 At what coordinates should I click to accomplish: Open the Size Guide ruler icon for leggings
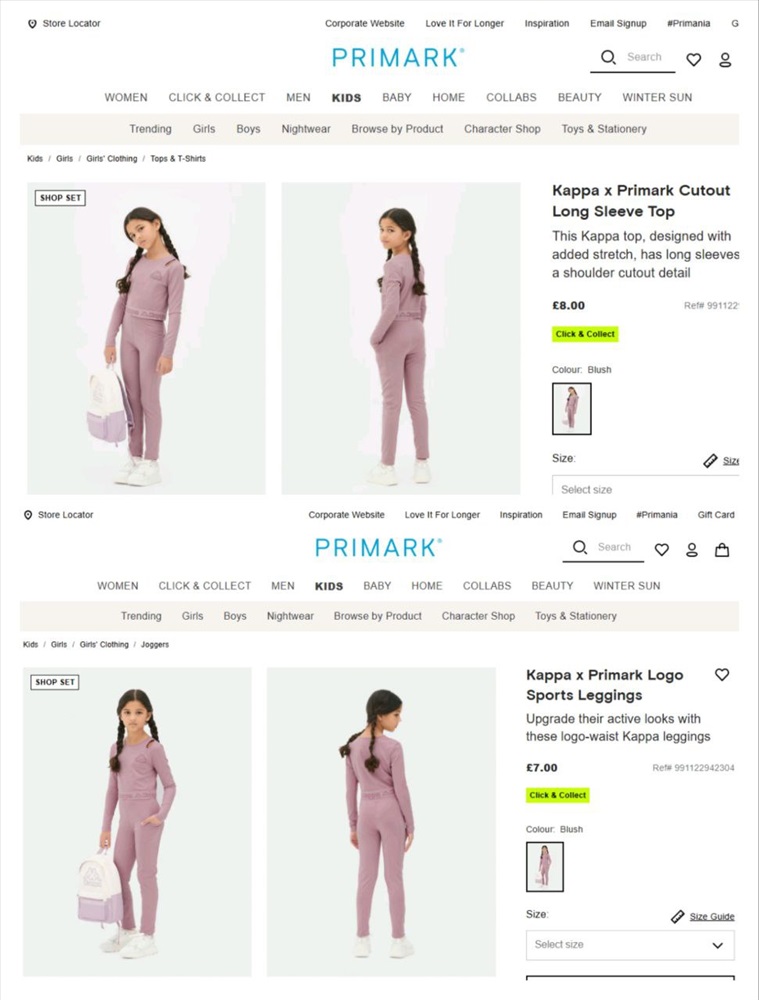(677, 916)
